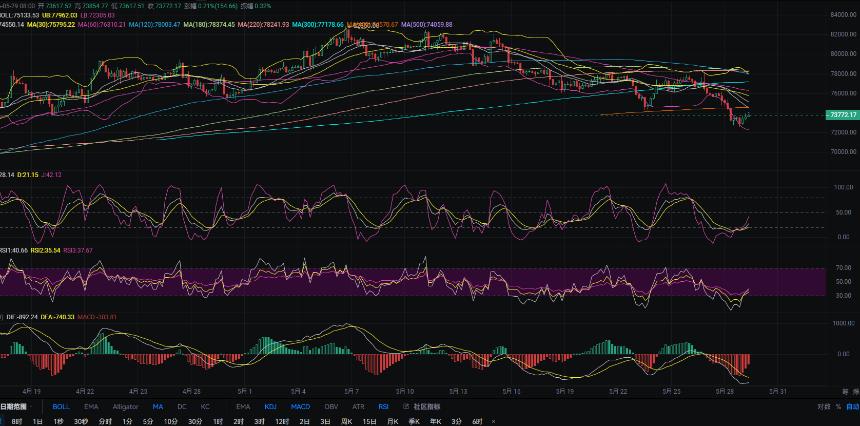Switch to the 5分 timeframe
Image resolution: width=860 pixels, height=426 pixels.
point(148,421)
